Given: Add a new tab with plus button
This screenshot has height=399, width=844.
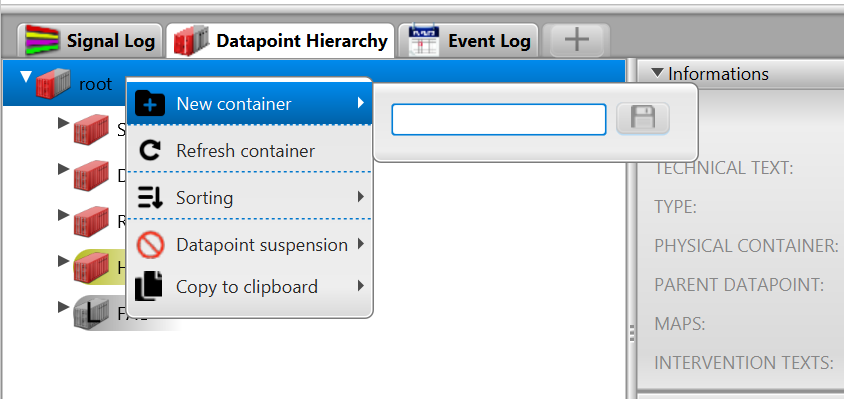Looking at the screenshot, I should point(576,40).
